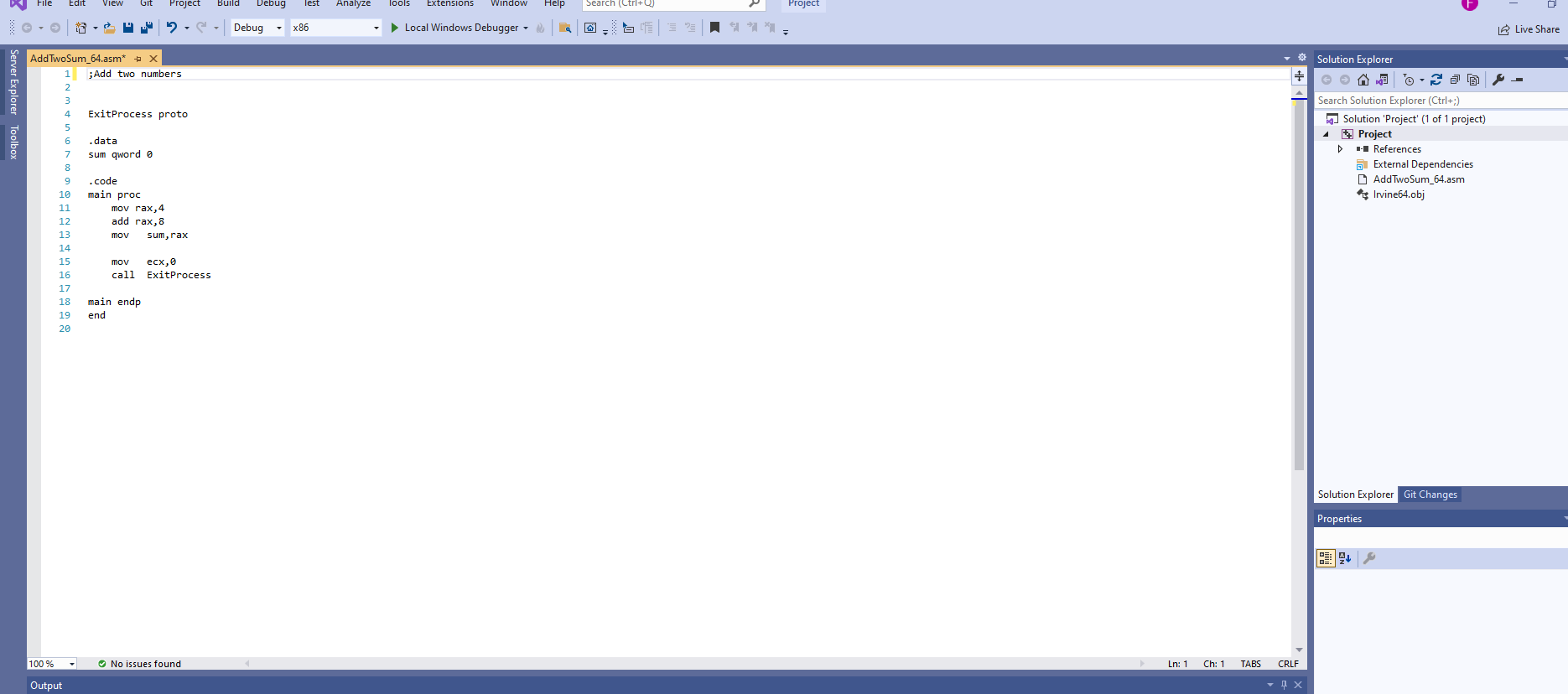
Task: Close the AddTwoSum_64.asm editor tab
Action: pyautogui.click(x=153, y=59)
